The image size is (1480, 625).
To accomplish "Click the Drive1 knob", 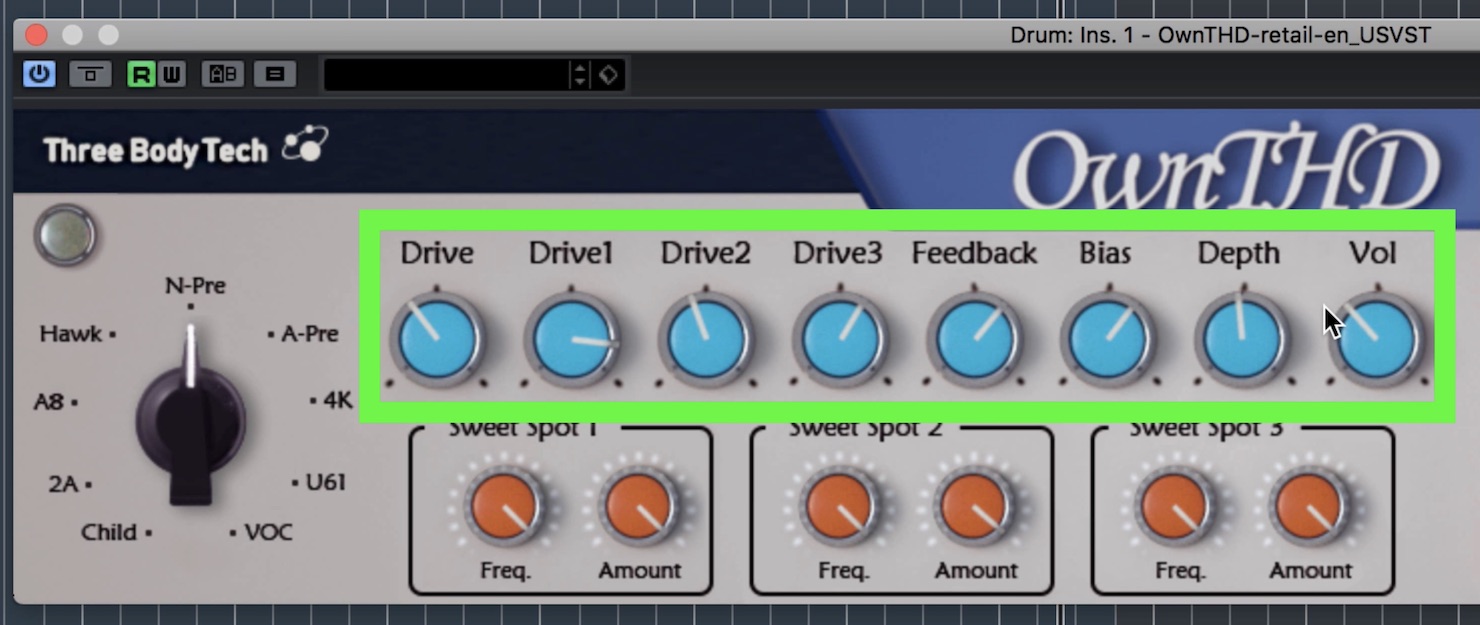I will (571, 340).
